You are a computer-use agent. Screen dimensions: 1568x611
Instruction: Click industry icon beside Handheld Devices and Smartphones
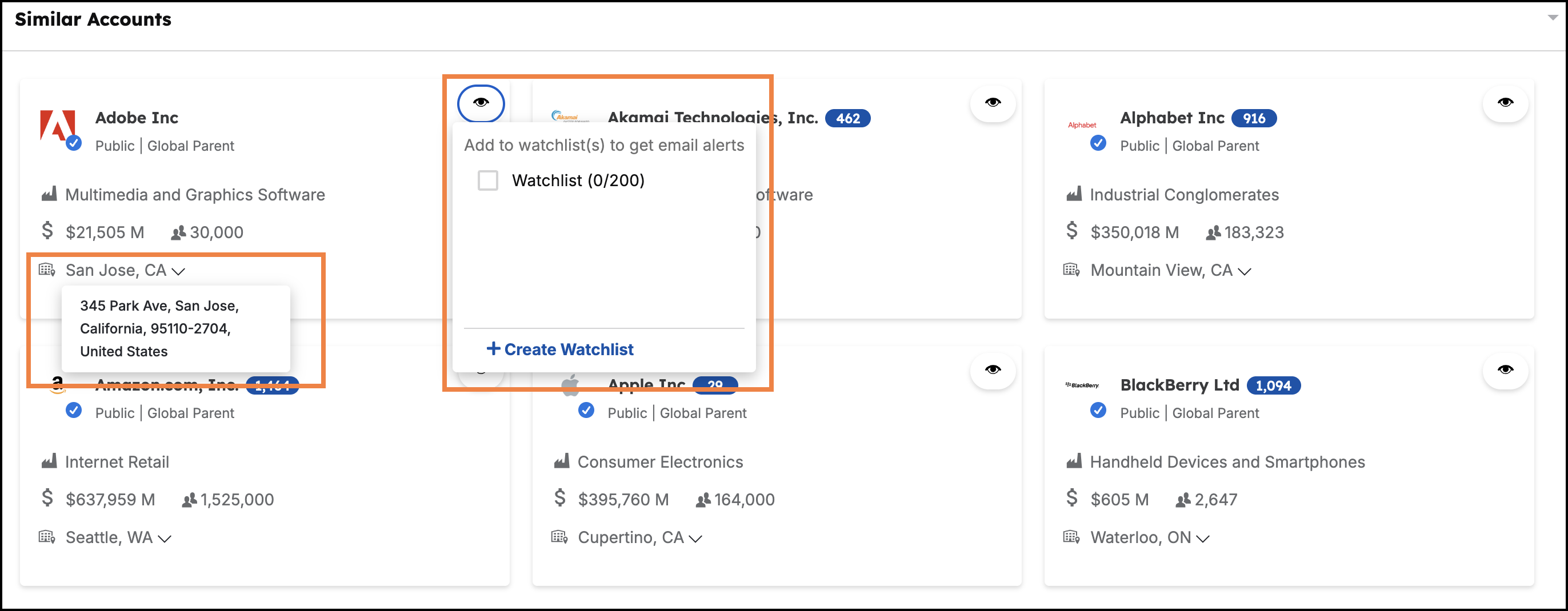(1074, 461)
